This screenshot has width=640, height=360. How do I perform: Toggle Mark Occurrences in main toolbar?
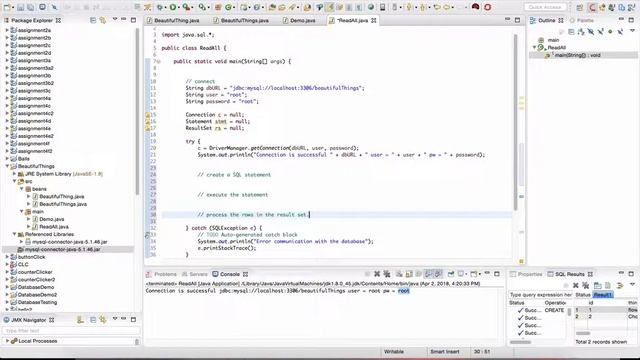tap(329, 7)
